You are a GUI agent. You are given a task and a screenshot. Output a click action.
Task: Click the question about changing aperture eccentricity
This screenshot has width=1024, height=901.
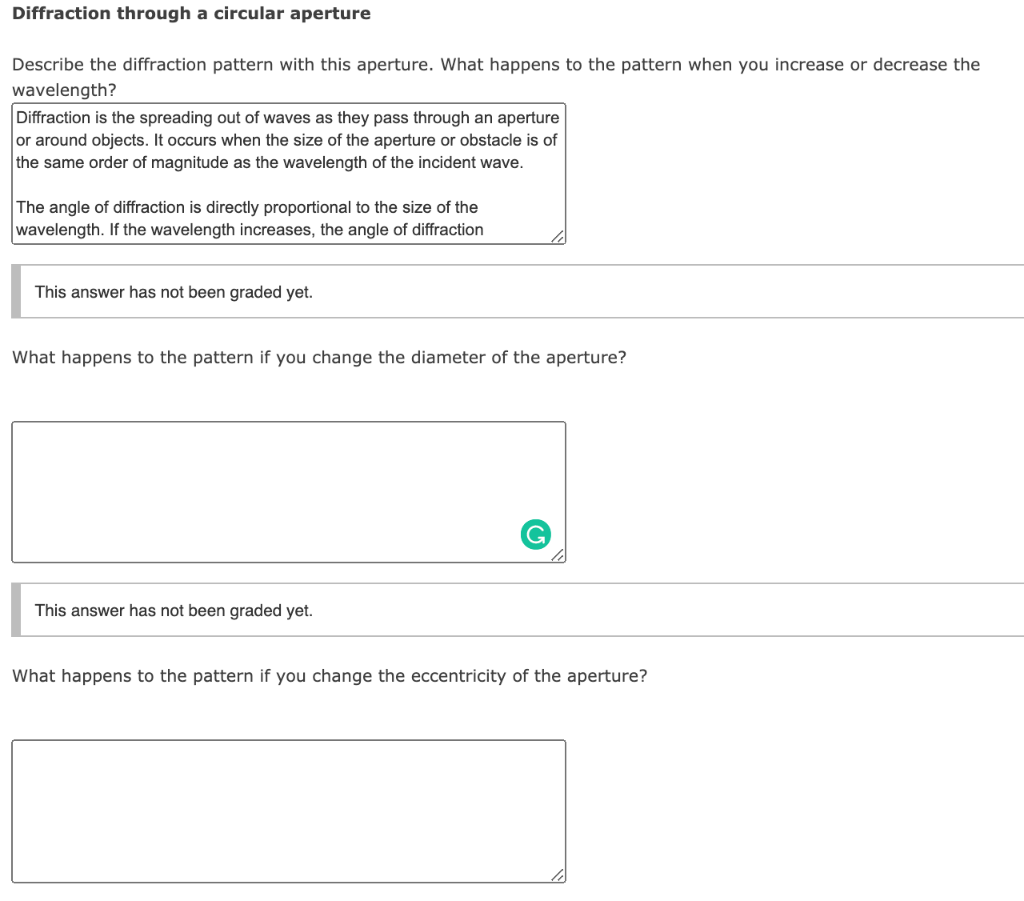coord(329,676)
